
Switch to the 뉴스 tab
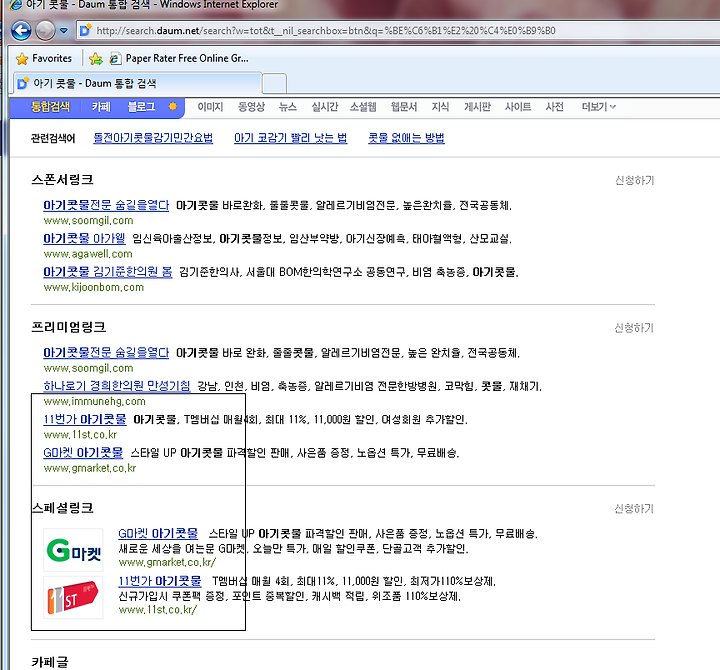(287, 107)
